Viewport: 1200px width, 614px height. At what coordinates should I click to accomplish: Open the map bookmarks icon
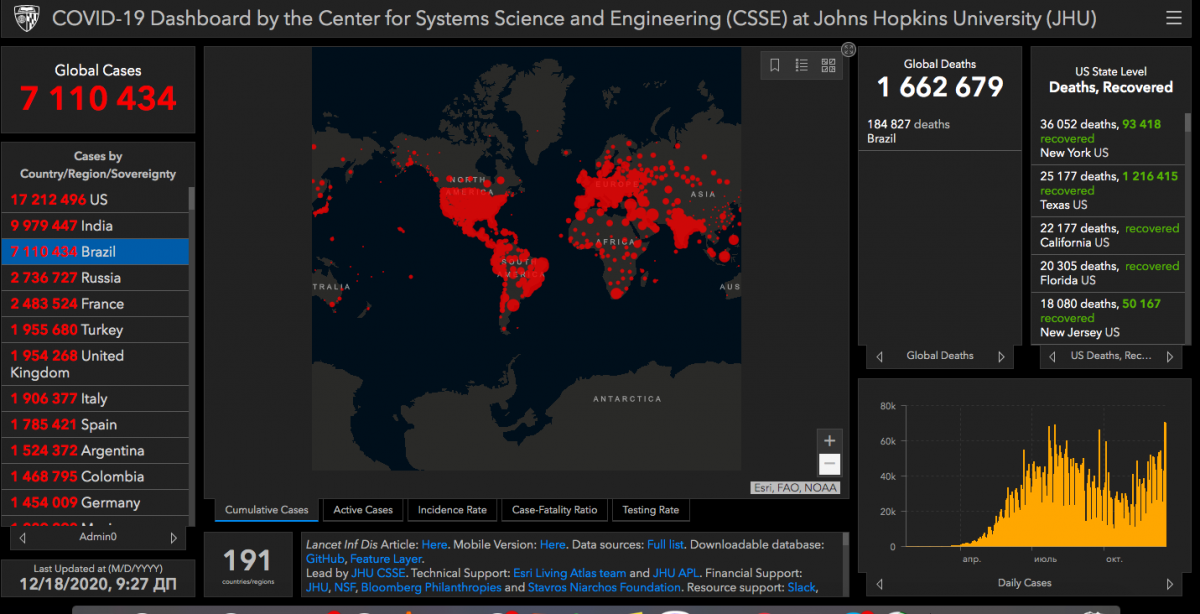(x=775, y=66)
